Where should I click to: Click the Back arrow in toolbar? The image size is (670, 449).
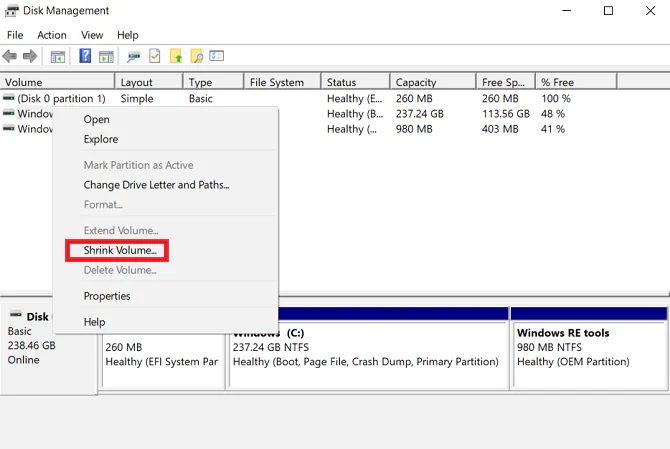[11, 56]
